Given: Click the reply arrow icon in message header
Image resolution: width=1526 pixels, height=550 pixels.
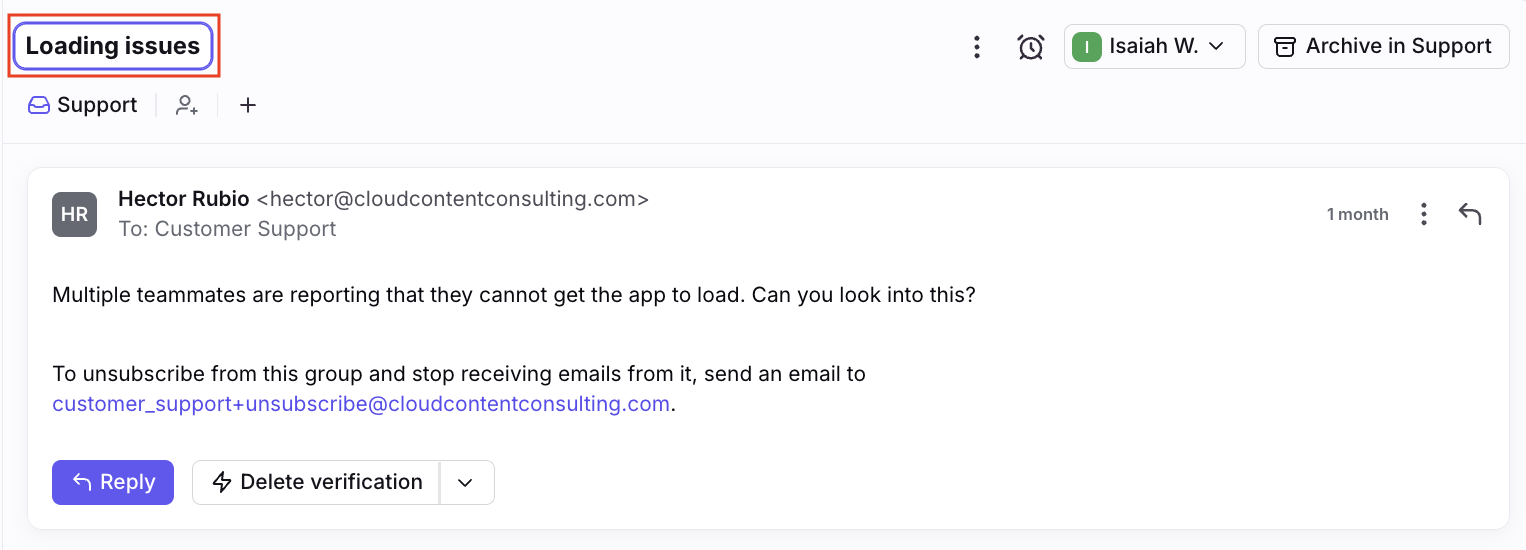Looking at the screenshot, I should 1469,214.
